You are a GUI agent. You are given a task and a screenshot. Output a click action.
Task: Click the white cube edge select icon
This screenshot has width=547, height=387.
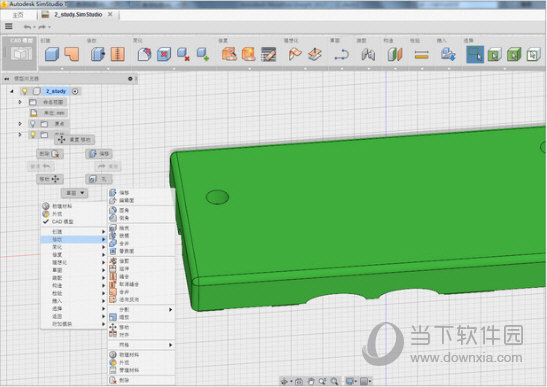(x=533, y=55)
